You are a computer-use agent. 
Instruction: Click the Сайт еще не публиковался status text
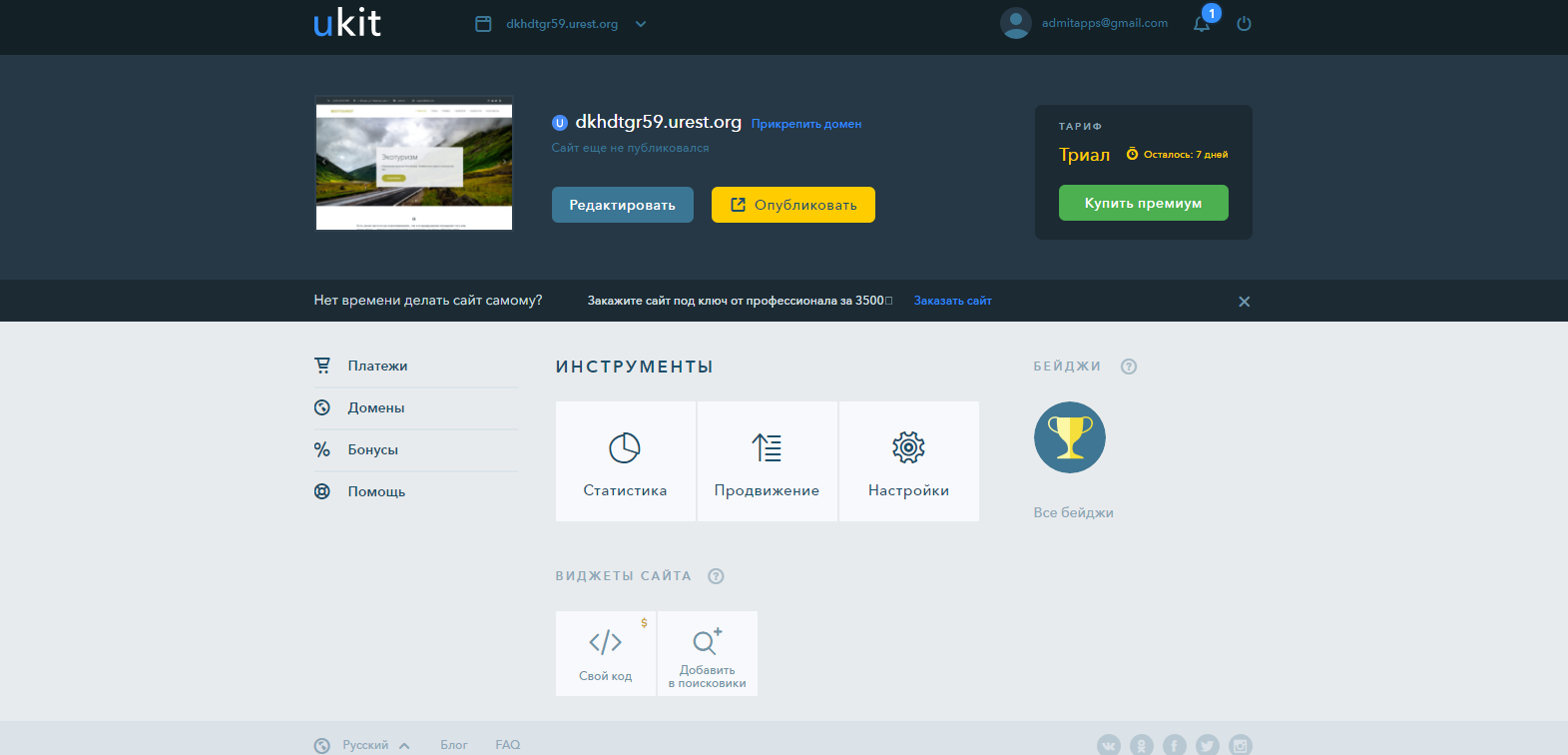click(631, 148)
